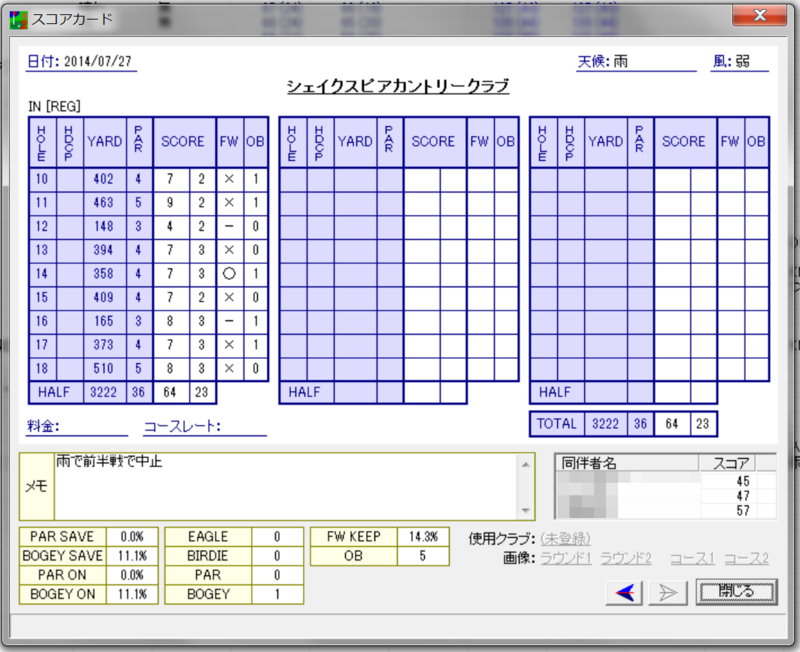
Task: Open the コース1 image link
Action: [692, 559]
